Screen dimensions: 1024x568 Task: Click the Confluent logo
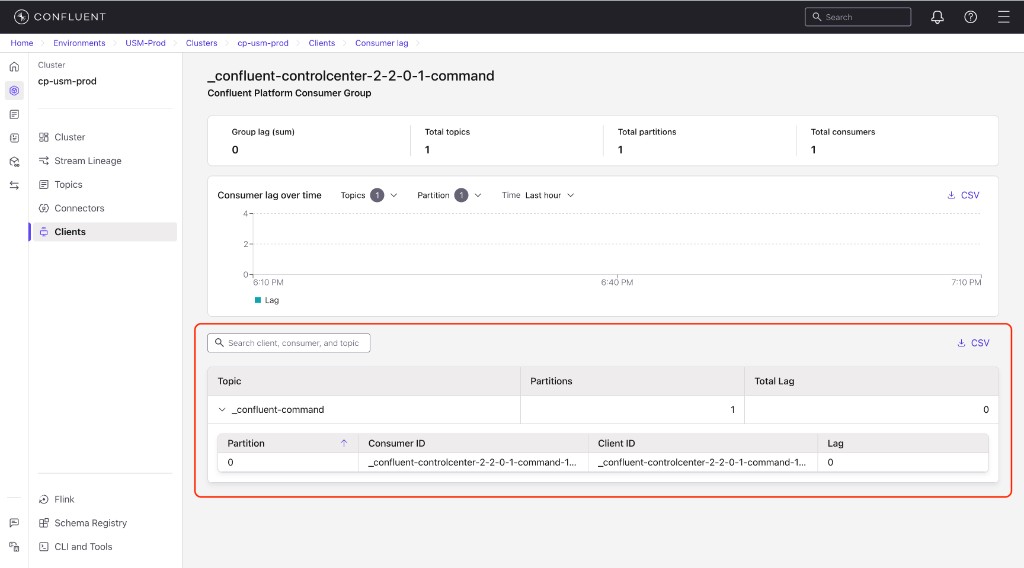click(60, 17)
